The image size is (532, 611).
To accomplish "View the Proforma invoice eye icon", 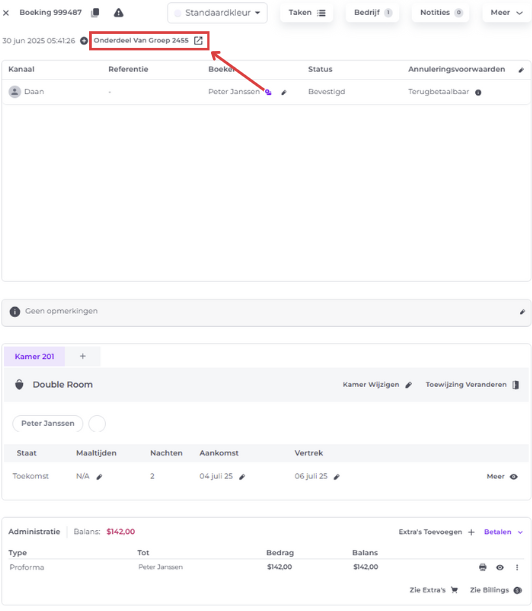I will pos(500,567).
